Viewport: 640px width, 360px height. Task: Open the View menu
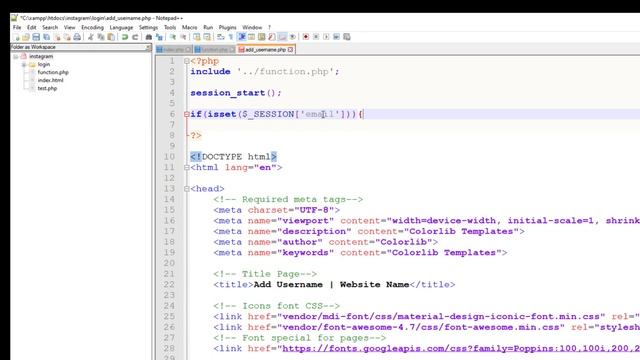(69, 27)
